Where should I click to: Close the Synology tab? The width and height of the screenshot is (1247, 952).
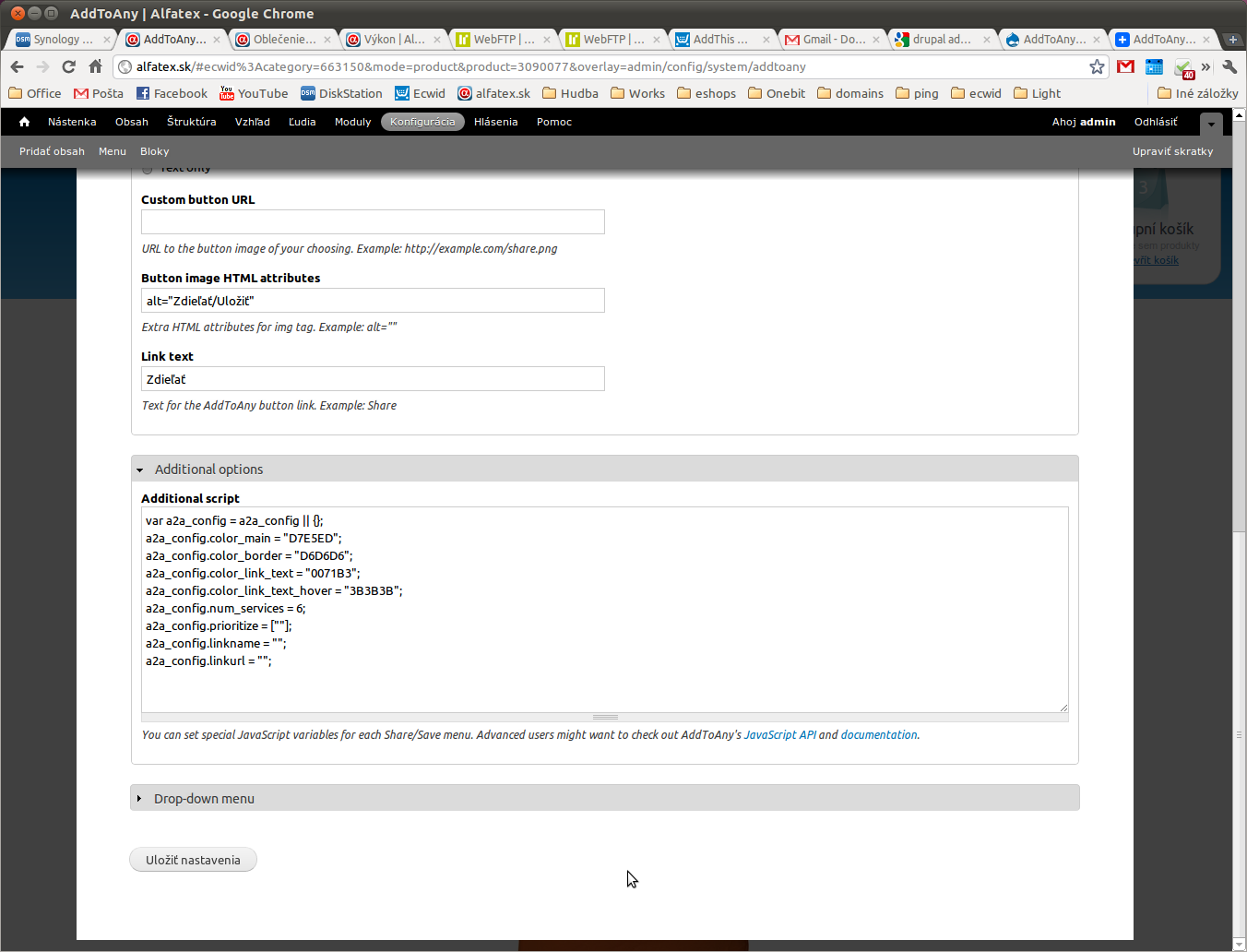pyautogui.click(x=107, y=40)
